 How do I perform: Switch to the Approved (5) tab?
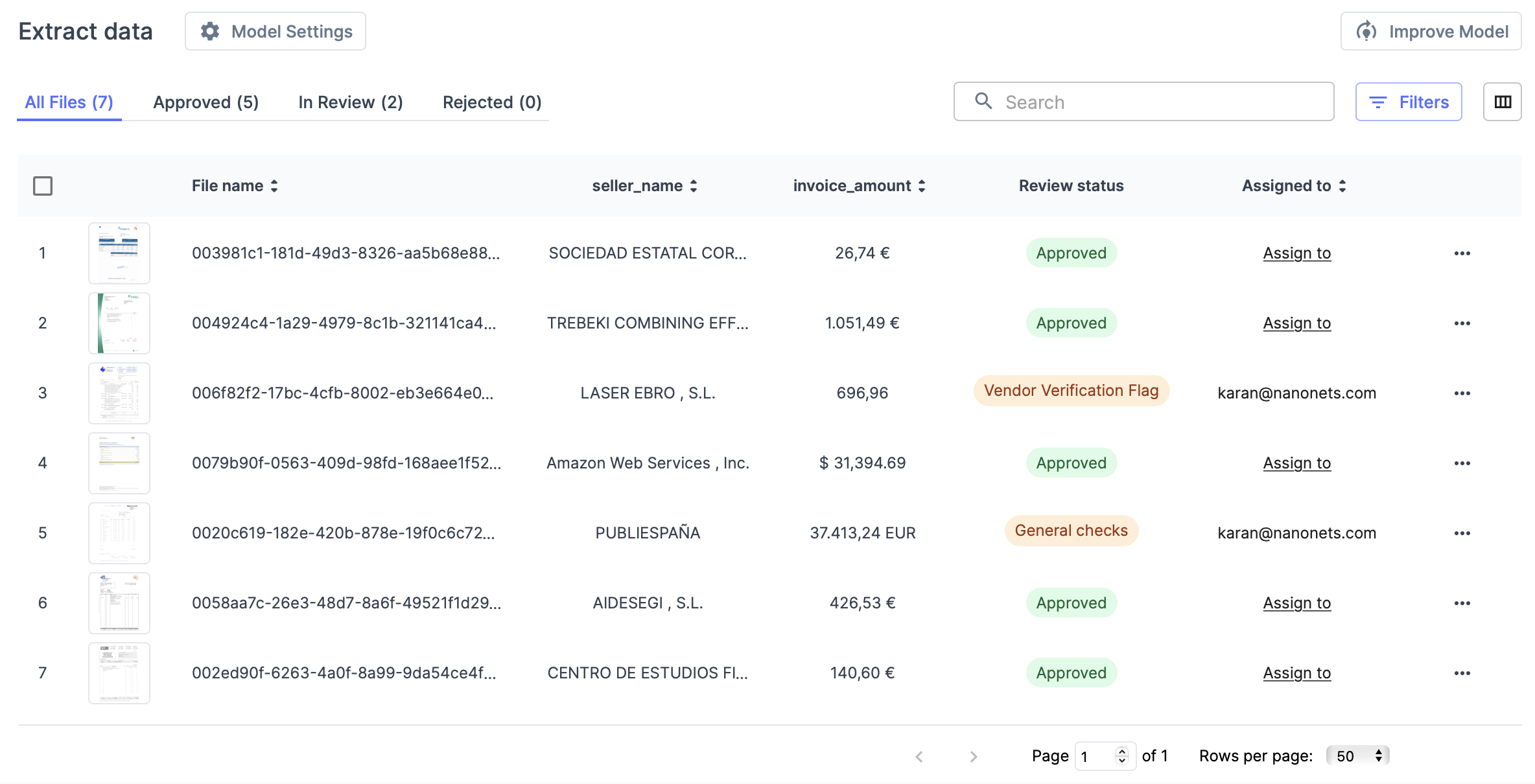[205, 102]
